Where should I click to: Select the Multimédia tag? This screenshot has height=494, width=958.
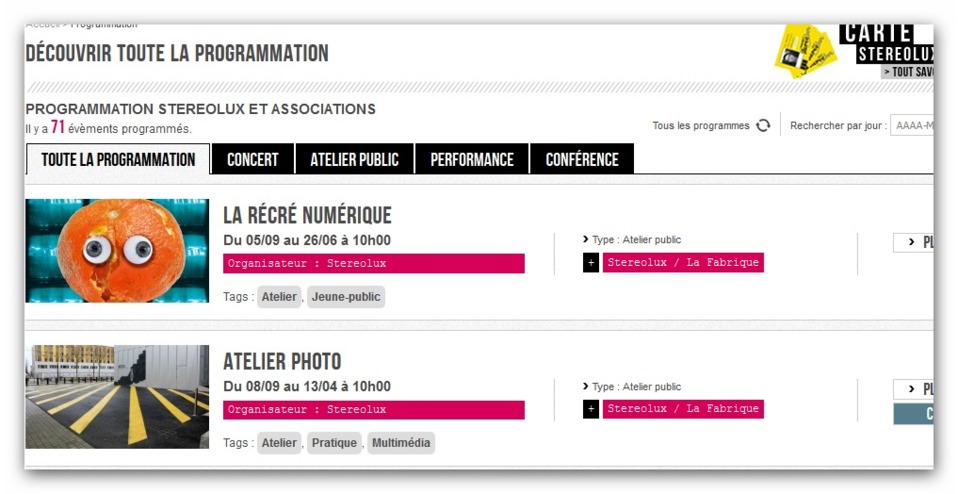tap(401, 443)
